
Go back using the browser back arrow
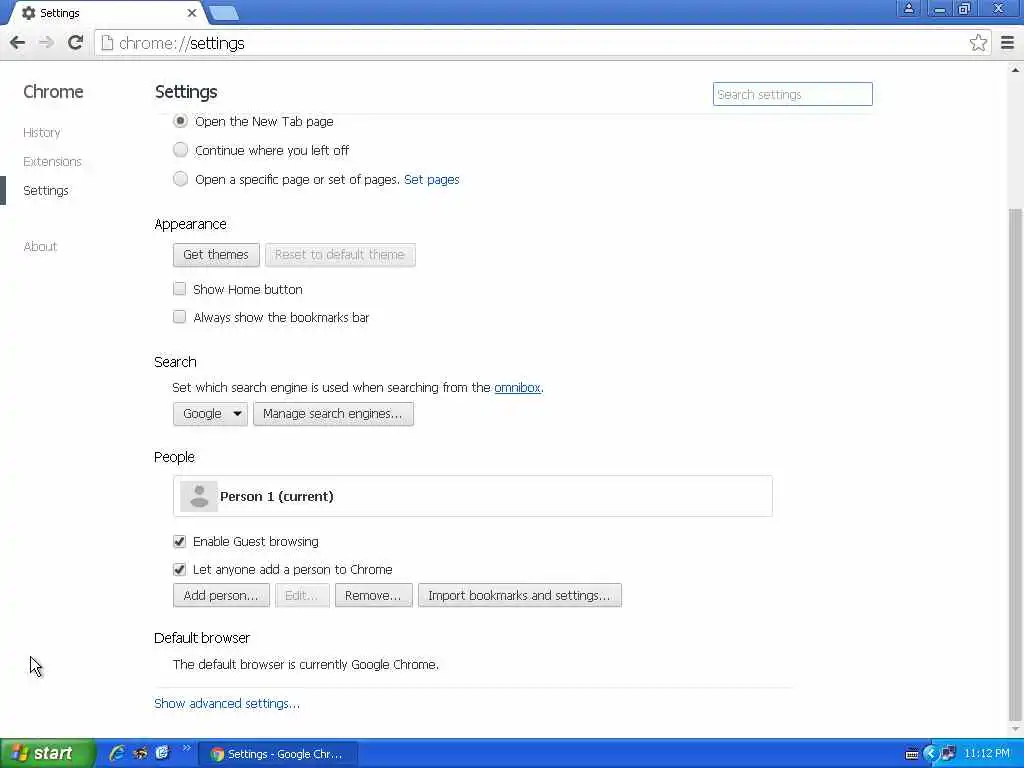pyautogui.click(x=18, y=43)
